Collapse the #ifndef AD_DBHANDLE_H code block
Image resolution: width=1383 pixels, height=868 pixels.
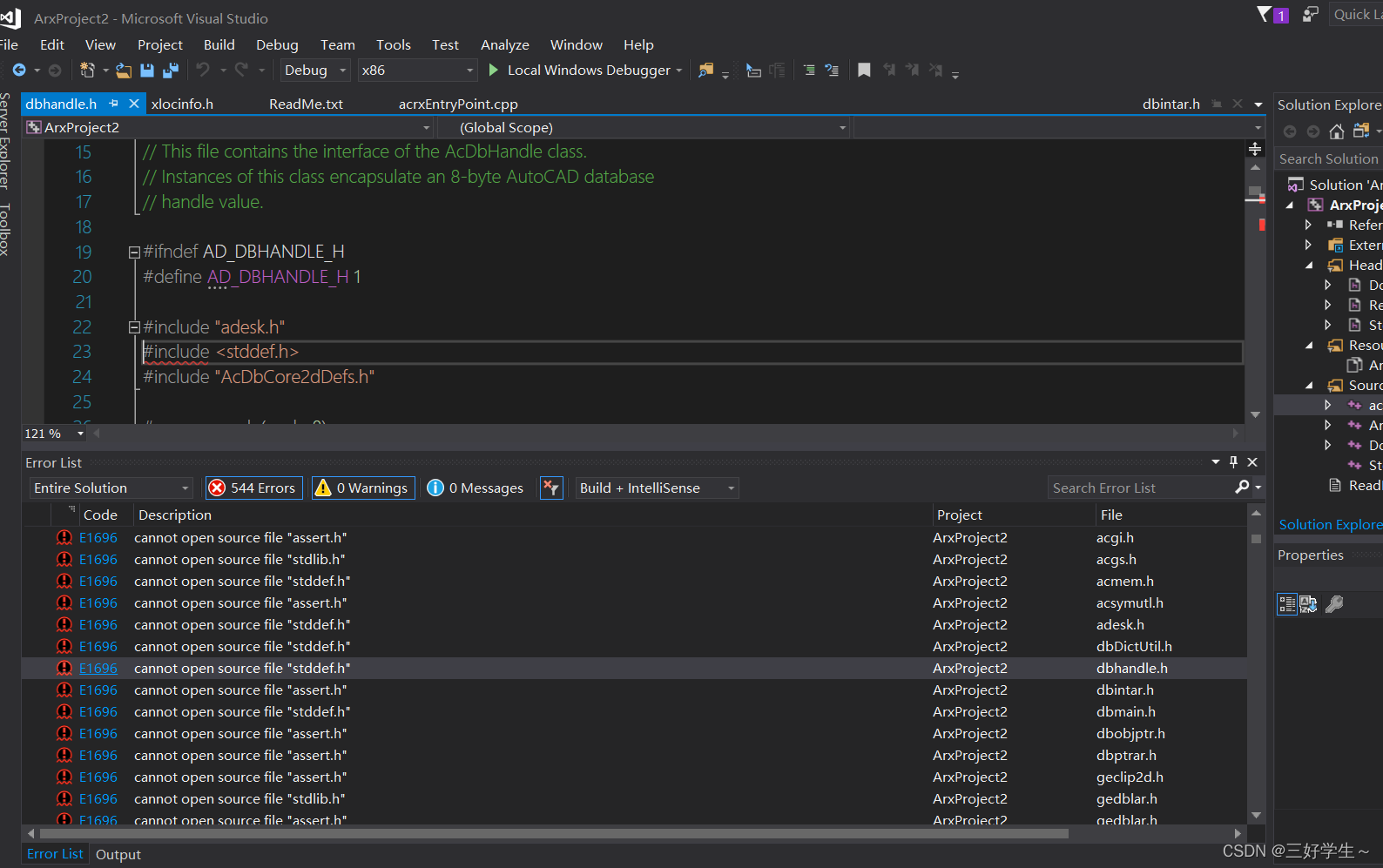pyautogui.click(x=134, y=252)
